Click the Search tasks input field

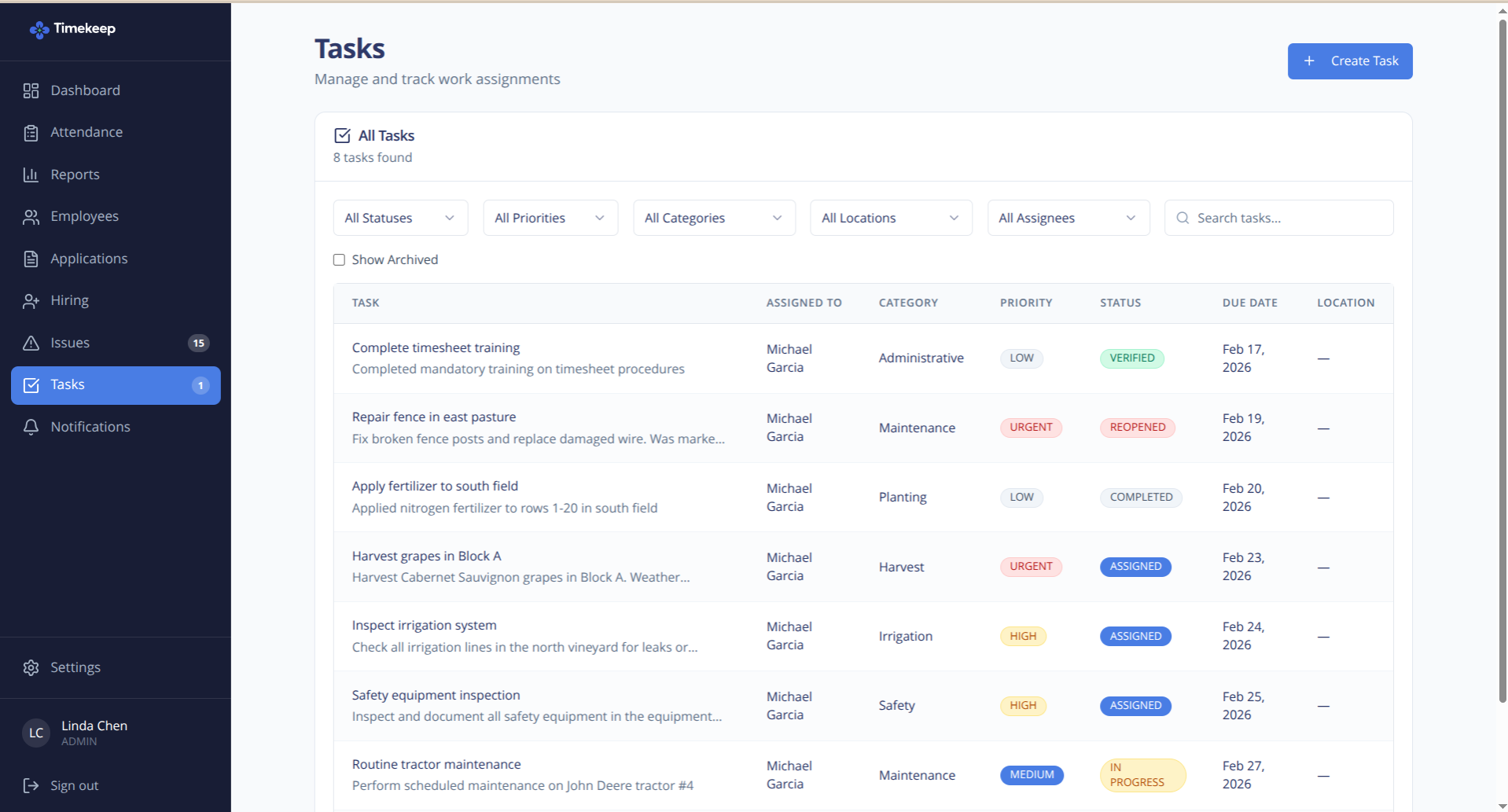1278,218
